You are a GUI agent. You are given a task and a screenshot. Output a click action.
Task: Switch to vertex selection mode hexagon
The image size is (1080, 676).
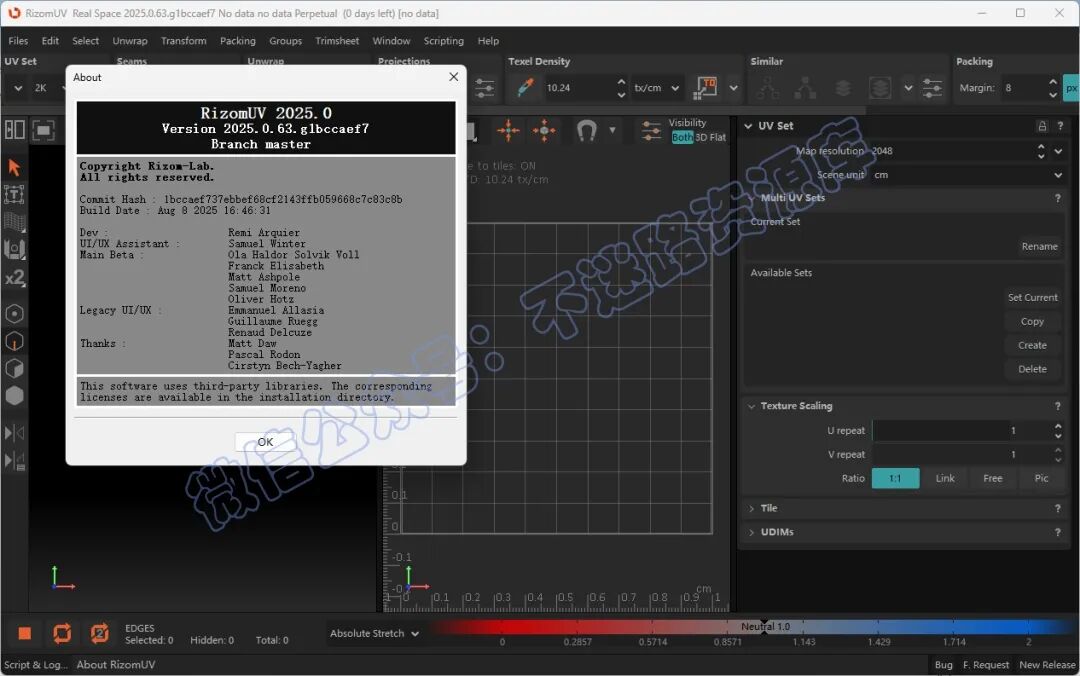tap(14, 314)
